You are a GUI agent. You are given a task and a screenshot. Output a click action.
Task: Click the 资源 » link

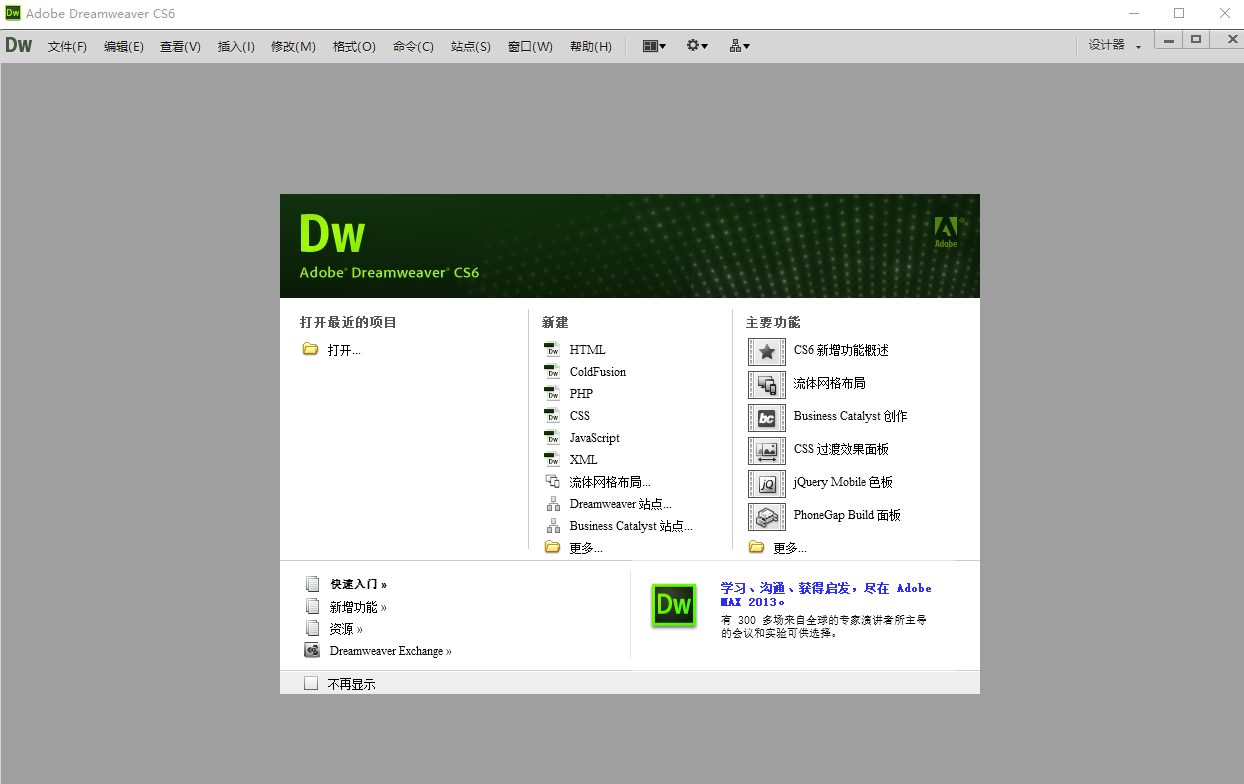click(x=346, y=629)
